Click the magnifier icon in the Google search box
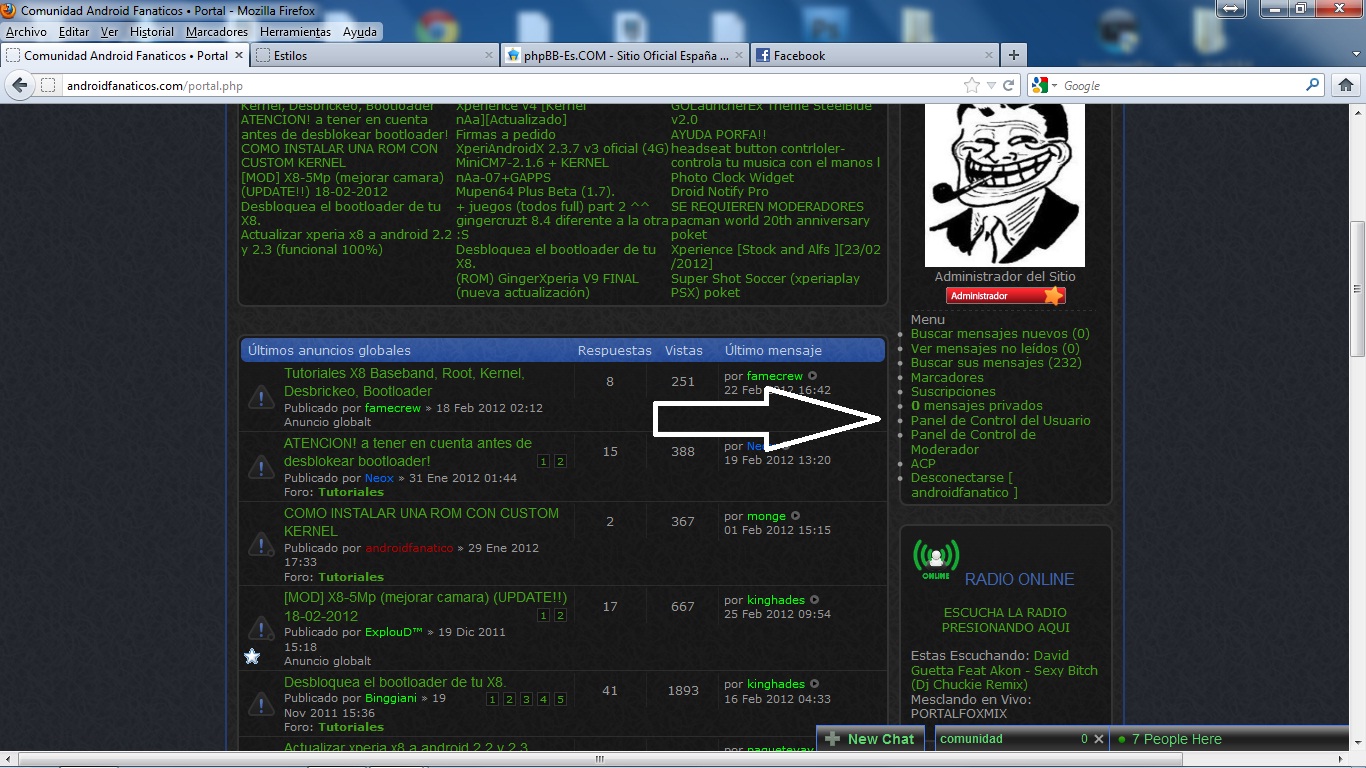Screen dimensions: 1366x768 tap(1313, 86)
